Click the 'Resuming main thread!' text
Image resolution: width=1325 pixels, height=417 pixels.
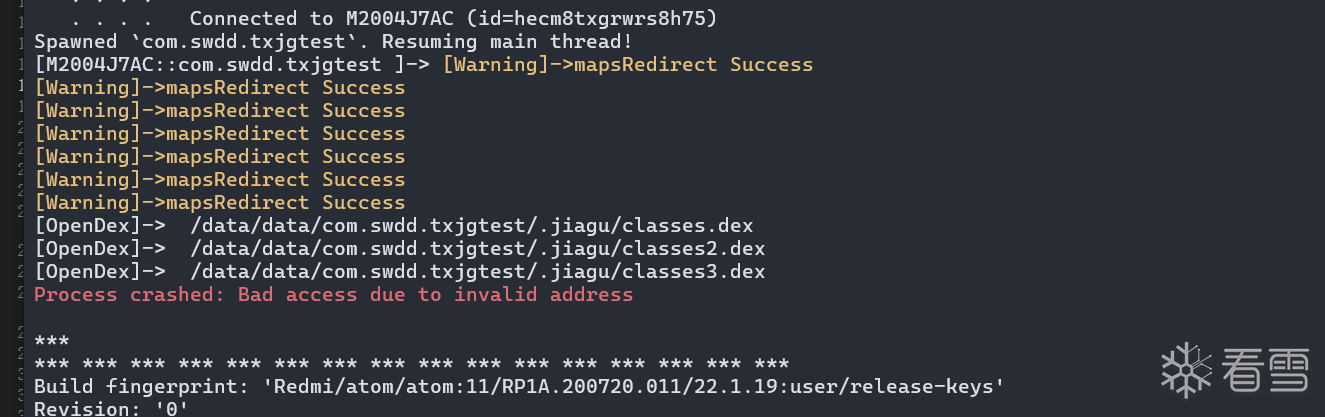(507, 42)
